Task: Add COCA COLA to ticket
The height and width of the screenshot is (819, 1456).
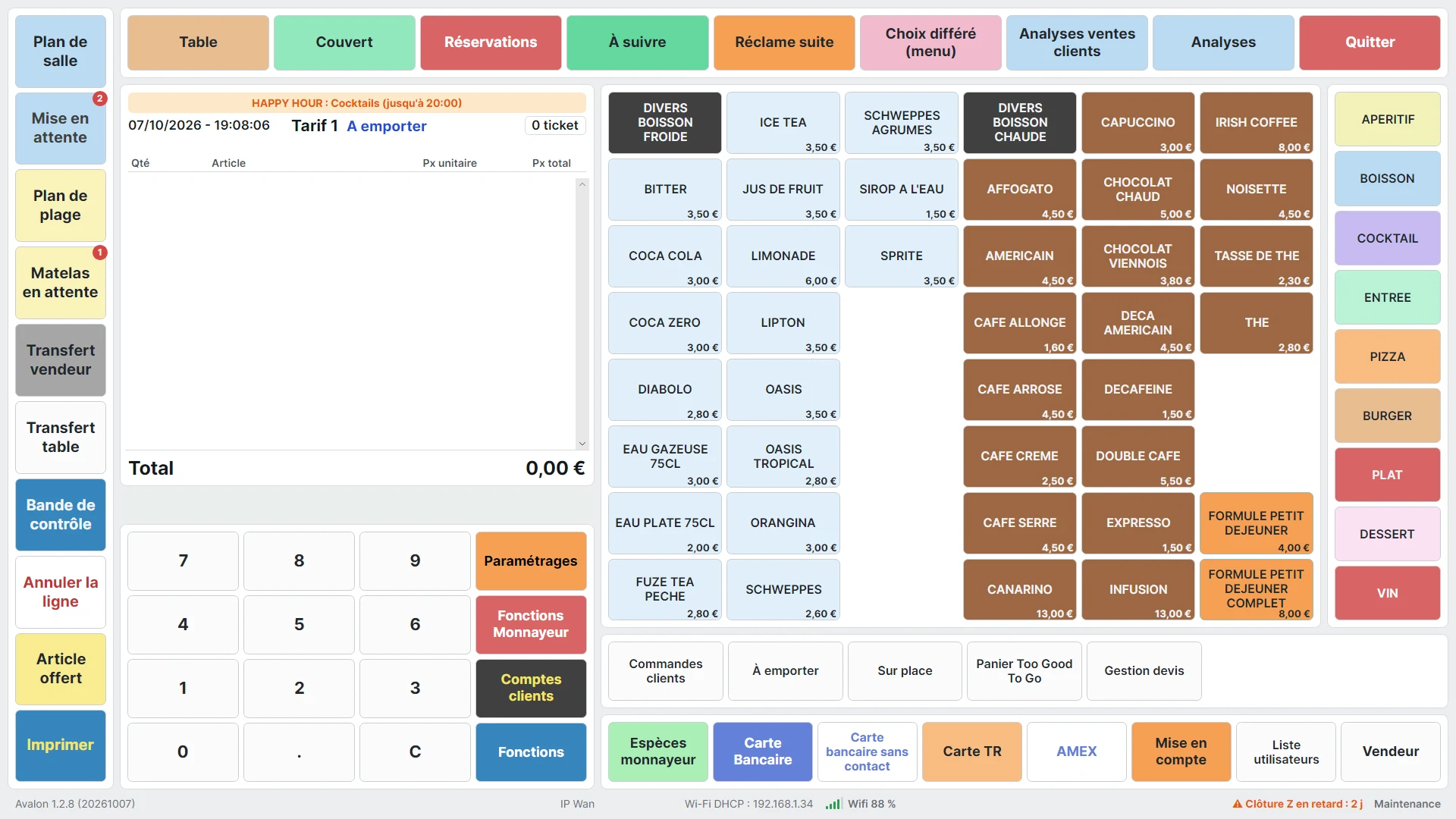Action: [665, 256]
